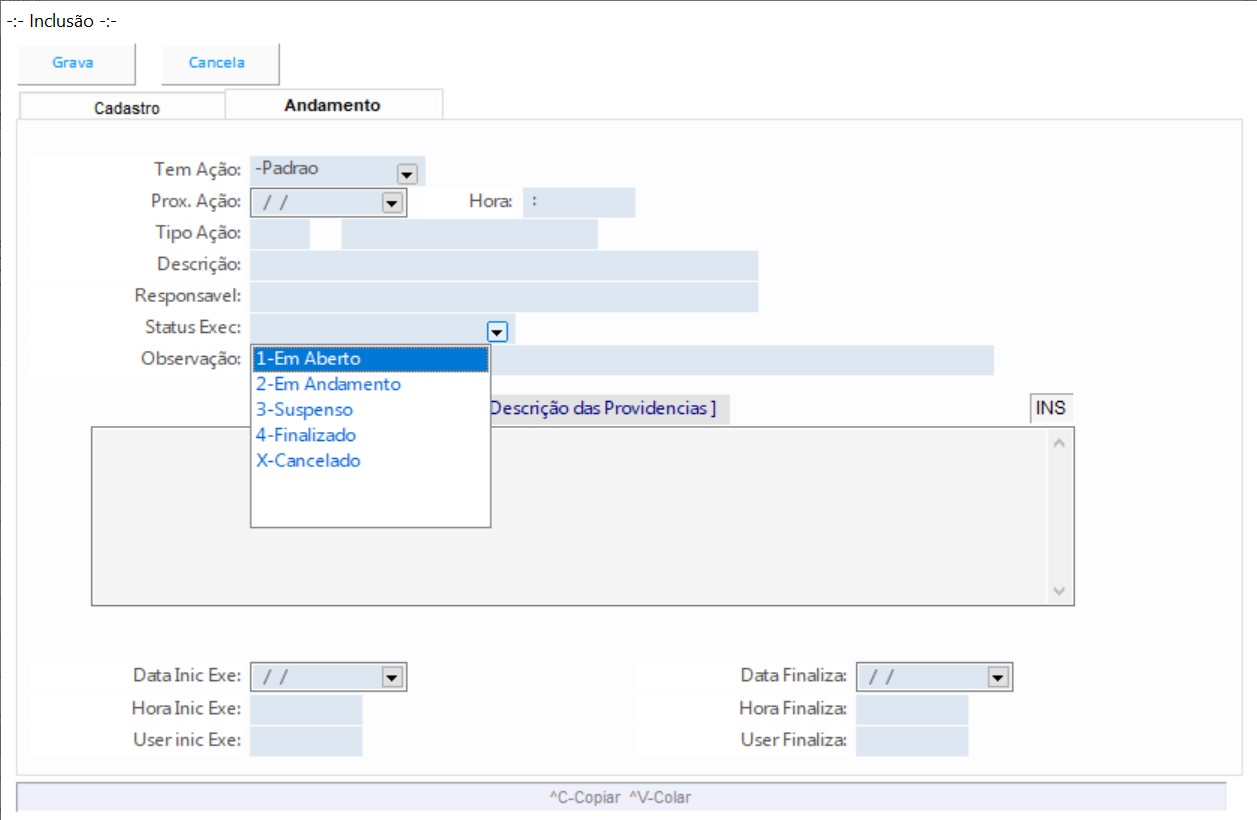The image size is (1257, 820).
Task: Pick the 3-Suspenso status option
Action: pyautogui.click(x=305, y=410)
